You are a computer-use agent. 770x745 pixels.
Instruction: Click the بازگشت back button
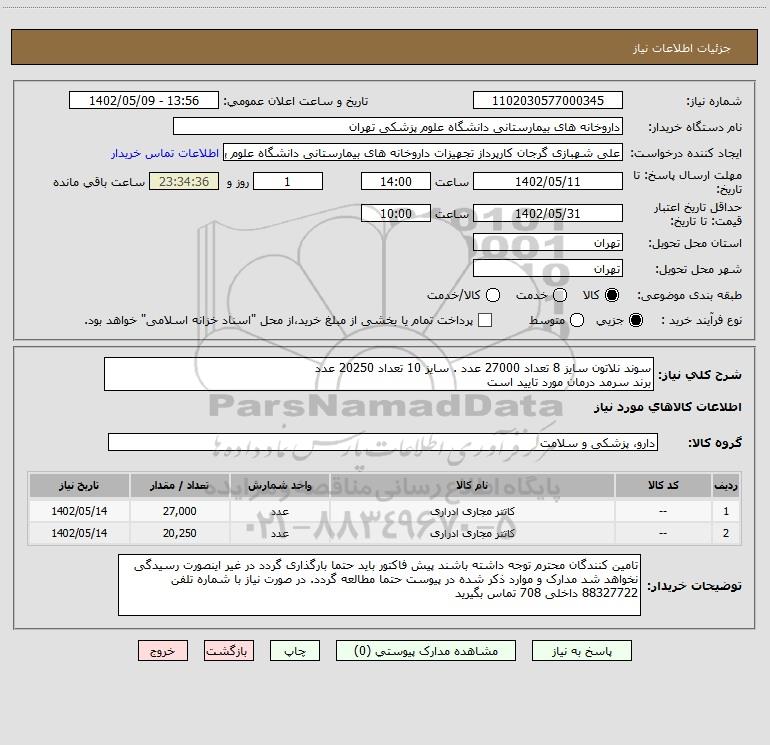(x=229, y=651)
